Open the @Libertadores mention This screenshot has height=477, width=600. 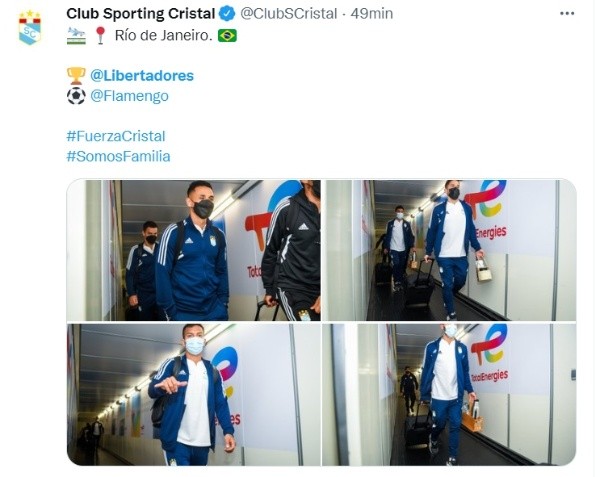click(x=142, y=75)
